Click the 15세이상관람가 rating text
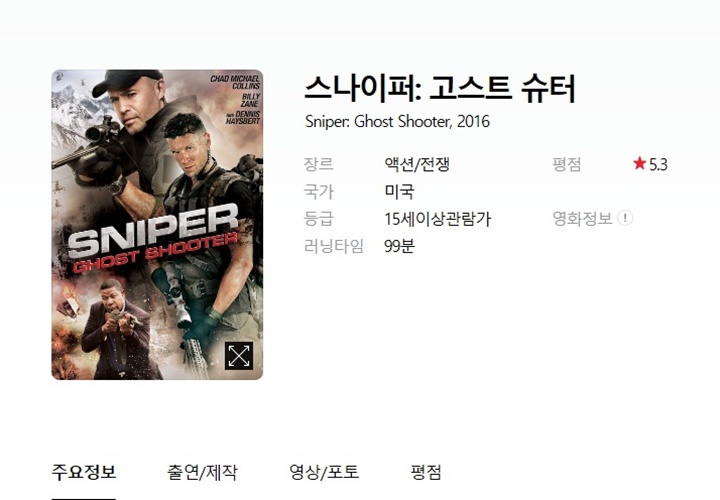The width and height of the screenshot is (720, 500). coord(438,219)
